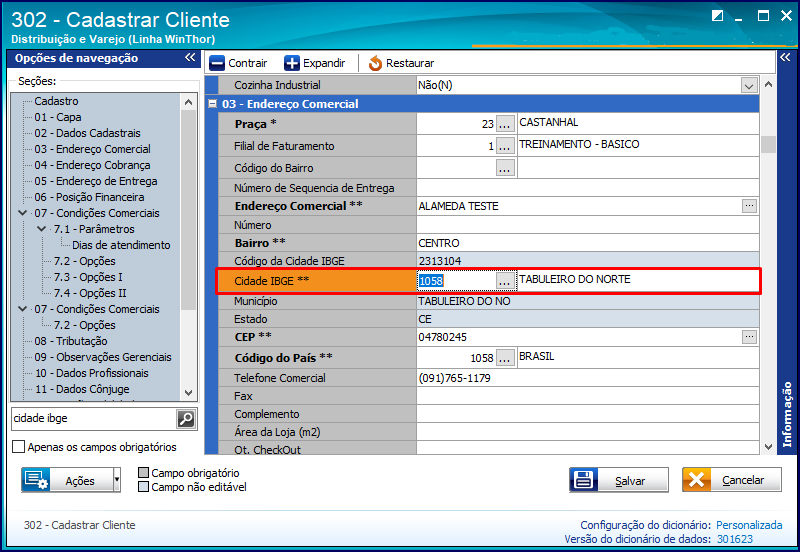Click form scrollbar up arrow
This screenshot has height=552, width=800.
768,84
